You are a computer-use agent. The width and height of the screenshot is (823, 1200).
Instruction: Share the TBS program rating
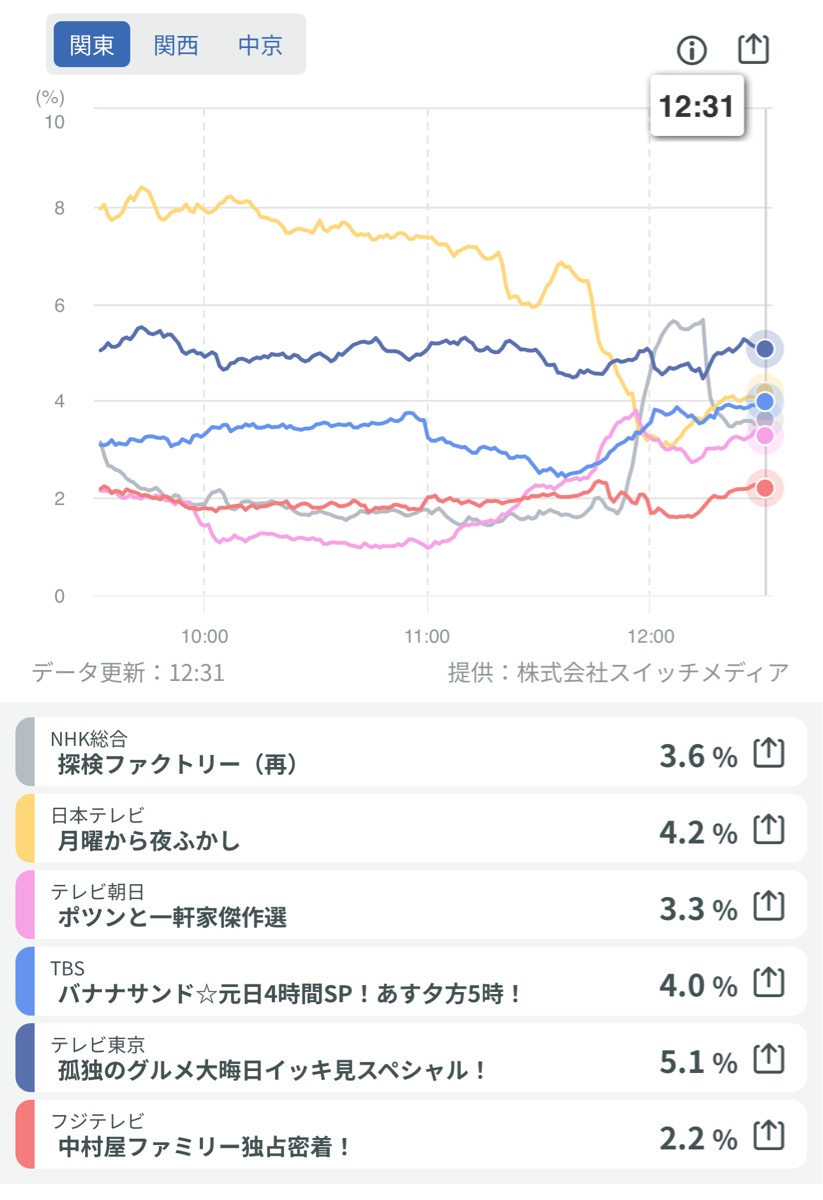point(768,982)
